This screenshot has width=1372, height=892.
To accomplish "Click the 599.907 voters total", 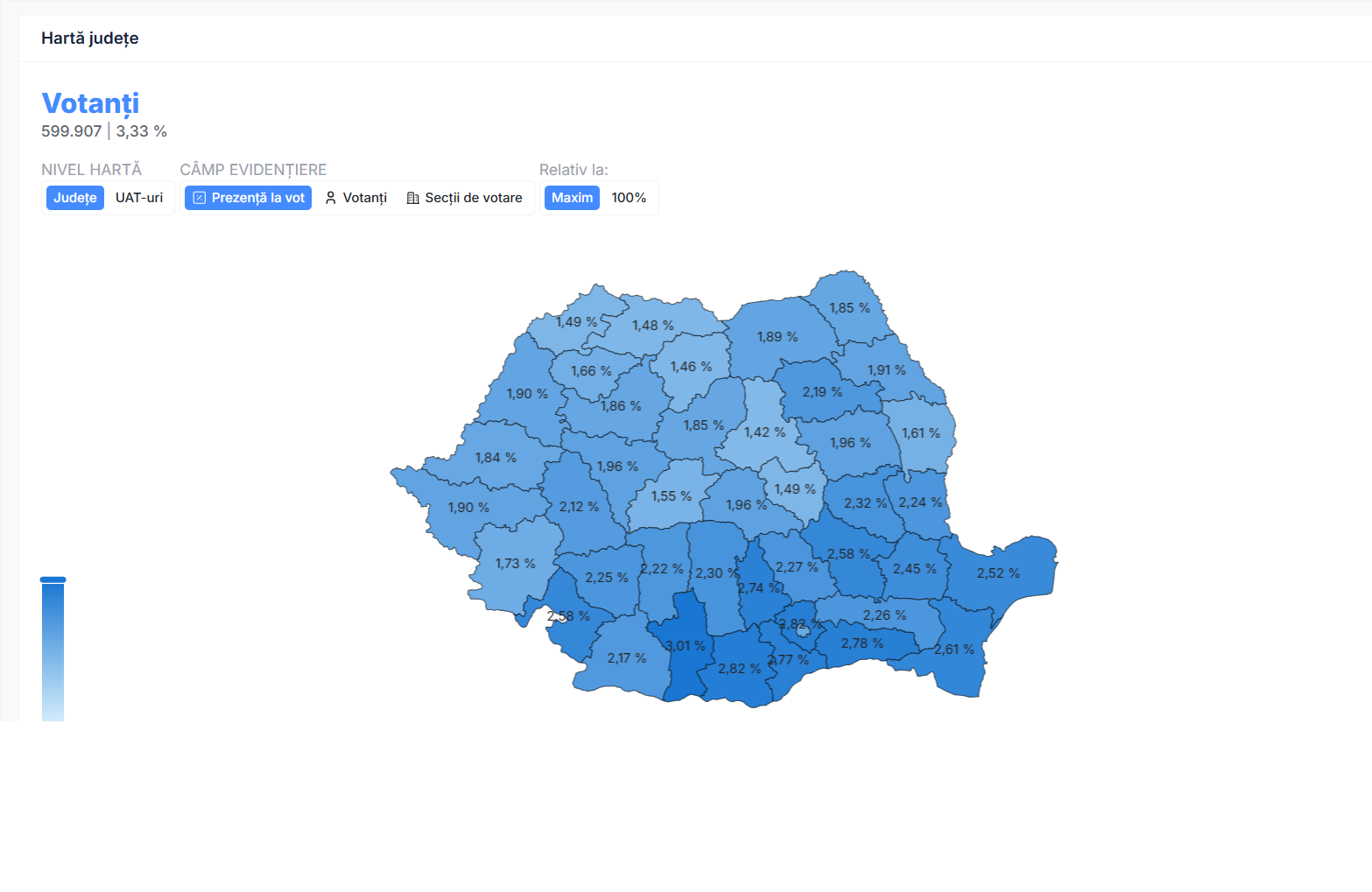I will [x=71, y=131].
